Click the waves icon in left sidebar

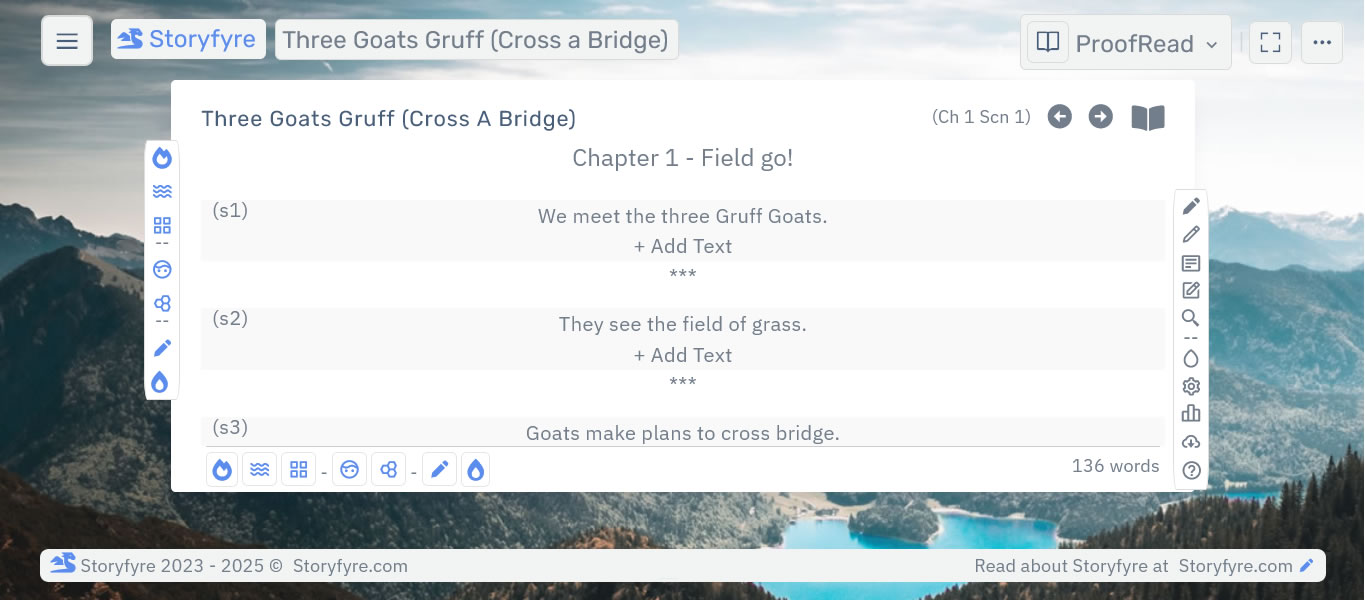click(x=162, y=191)
